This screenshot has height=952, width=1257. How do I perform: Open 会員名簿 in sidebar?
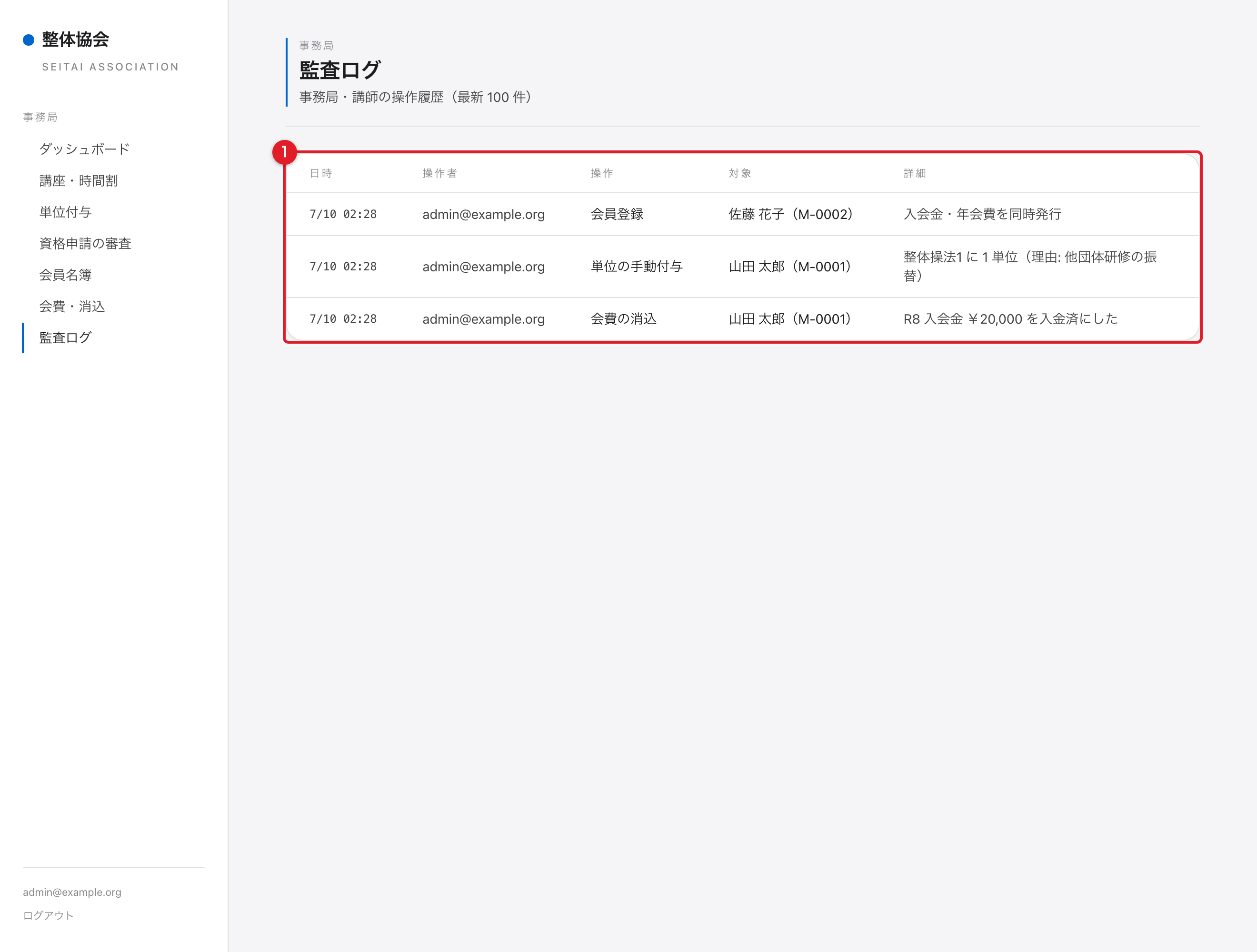(x=65, y=275)
